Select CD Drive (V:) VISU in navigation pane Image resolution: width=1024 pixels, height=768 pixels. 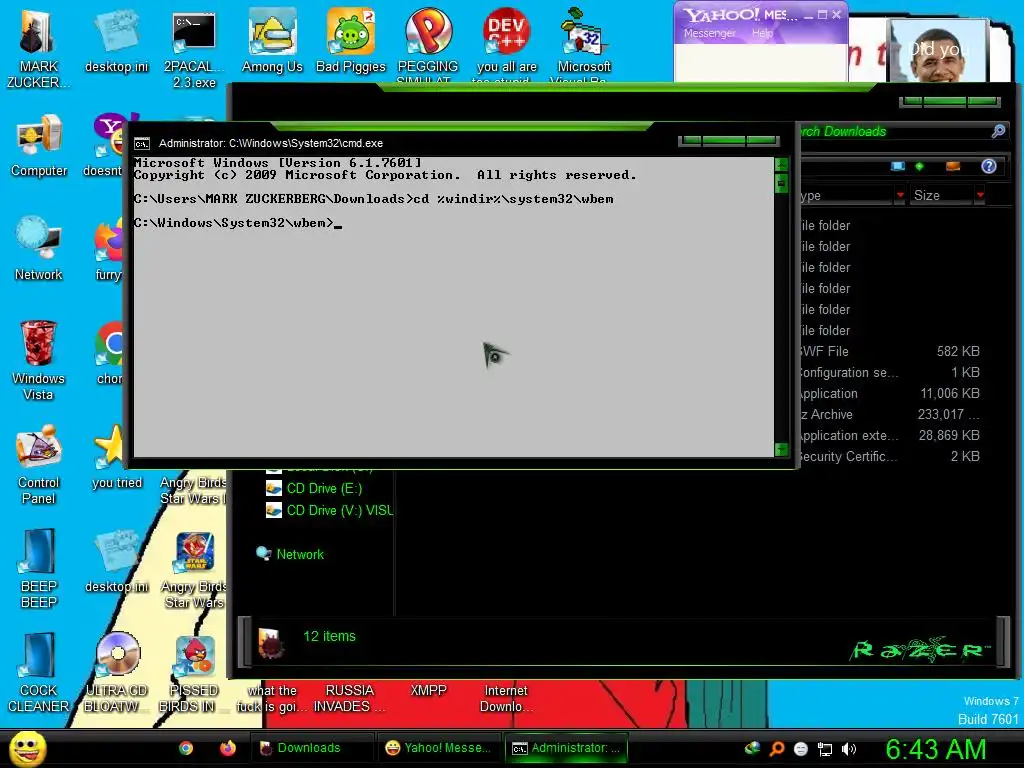pyautogui.click(x=330, y=510)
